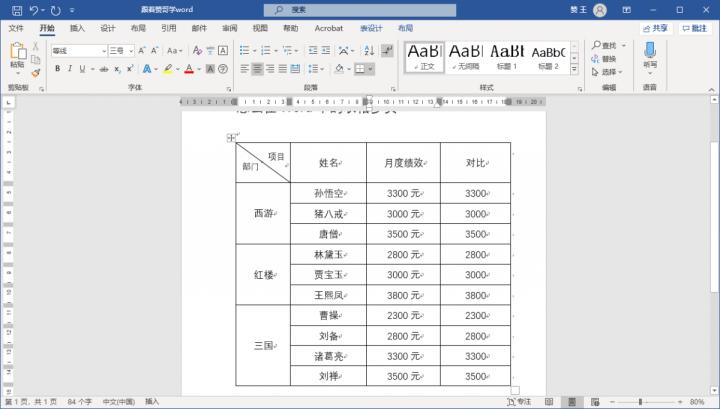Justify paragraph text
720x409 pixels.
(283, 69)
